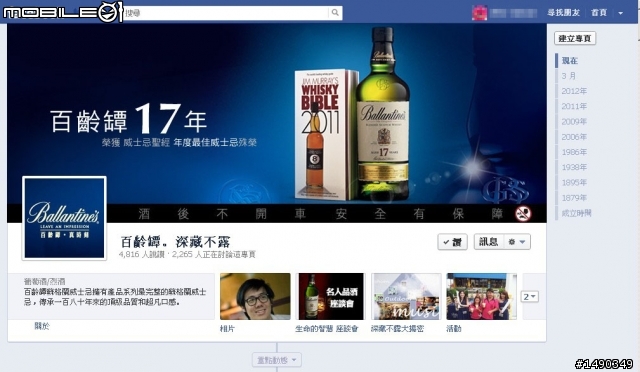Jump to 2009年 in the timeline

tap(574, 122)
